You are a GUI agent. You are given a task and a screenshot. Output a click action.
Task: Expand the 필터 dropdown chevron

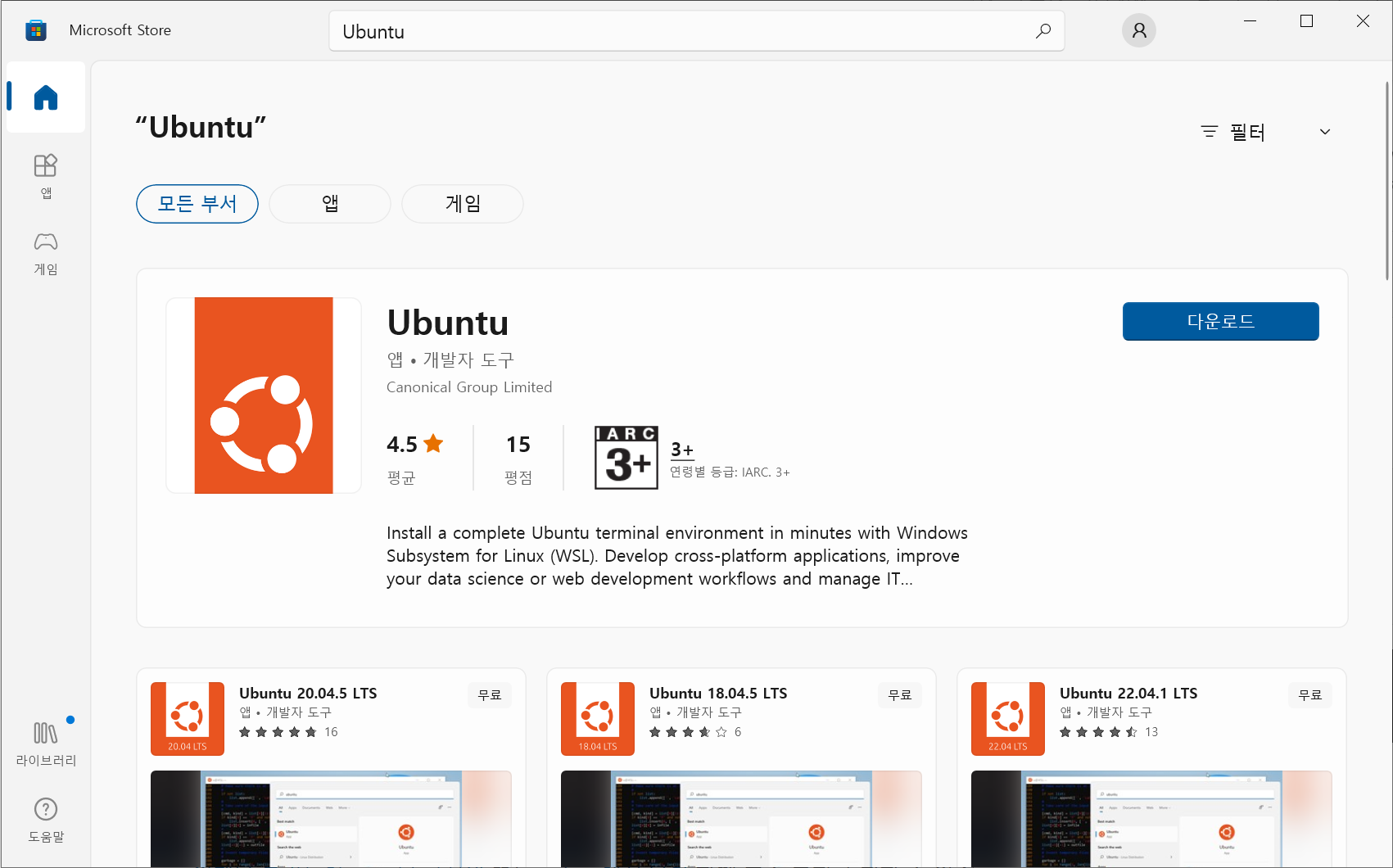tap(1325, 132)
